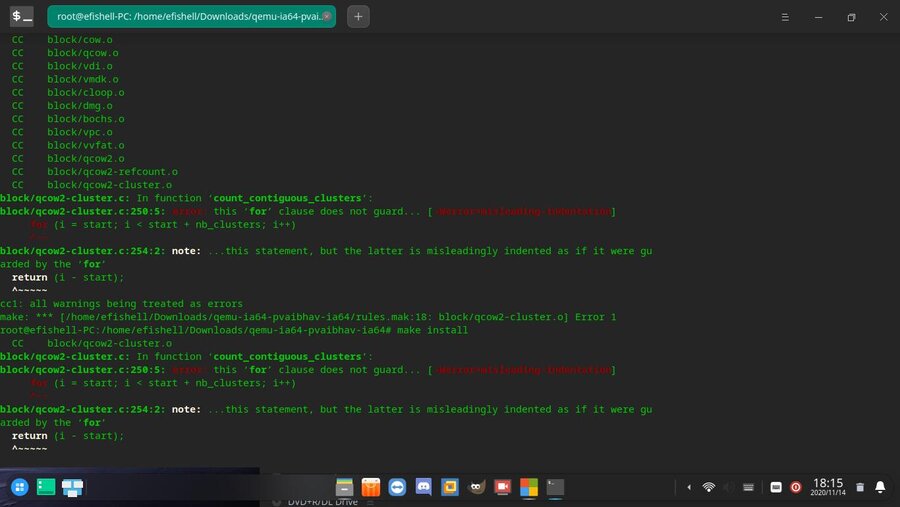Close the root@efishell-PC terminal tab
Image resolution: width=900 pixels, height=507 pixels.
327,16
